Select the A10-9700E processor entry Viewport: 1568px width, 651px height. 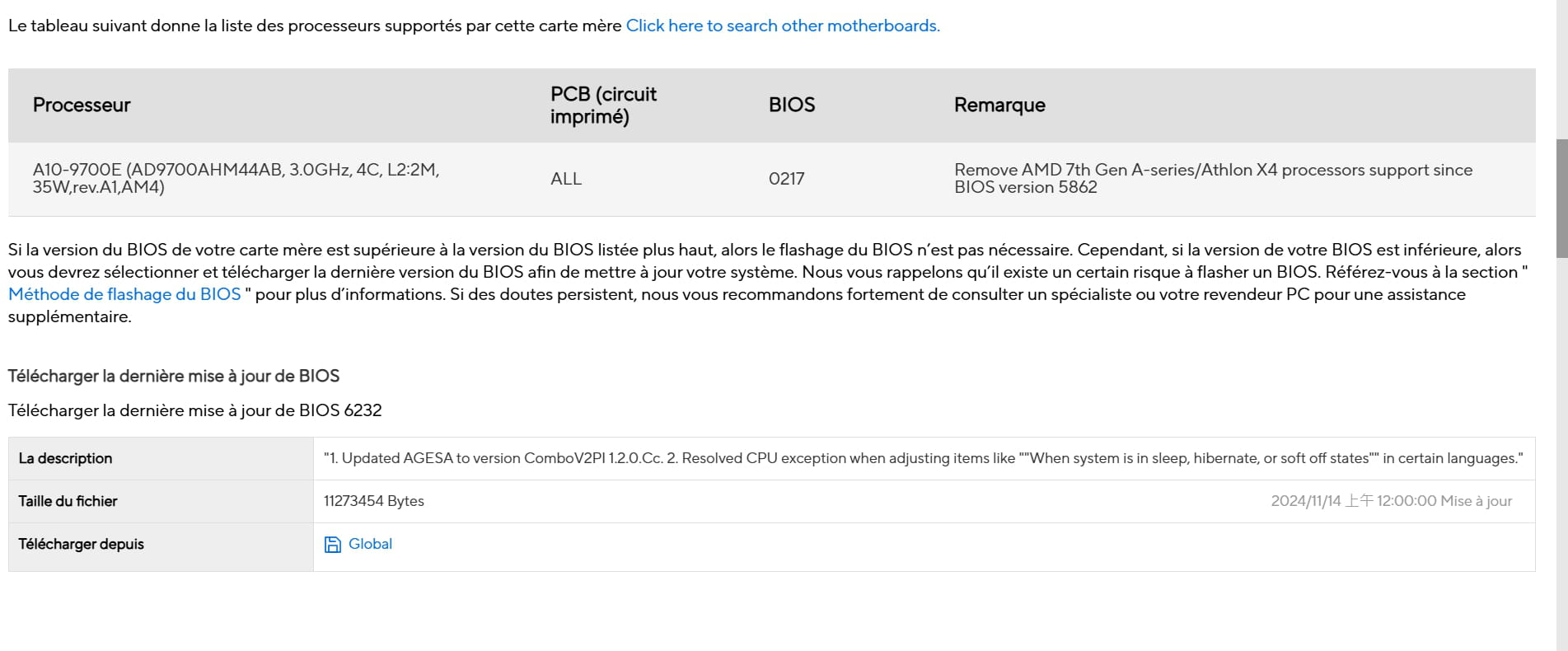click(x=236, y=179)
